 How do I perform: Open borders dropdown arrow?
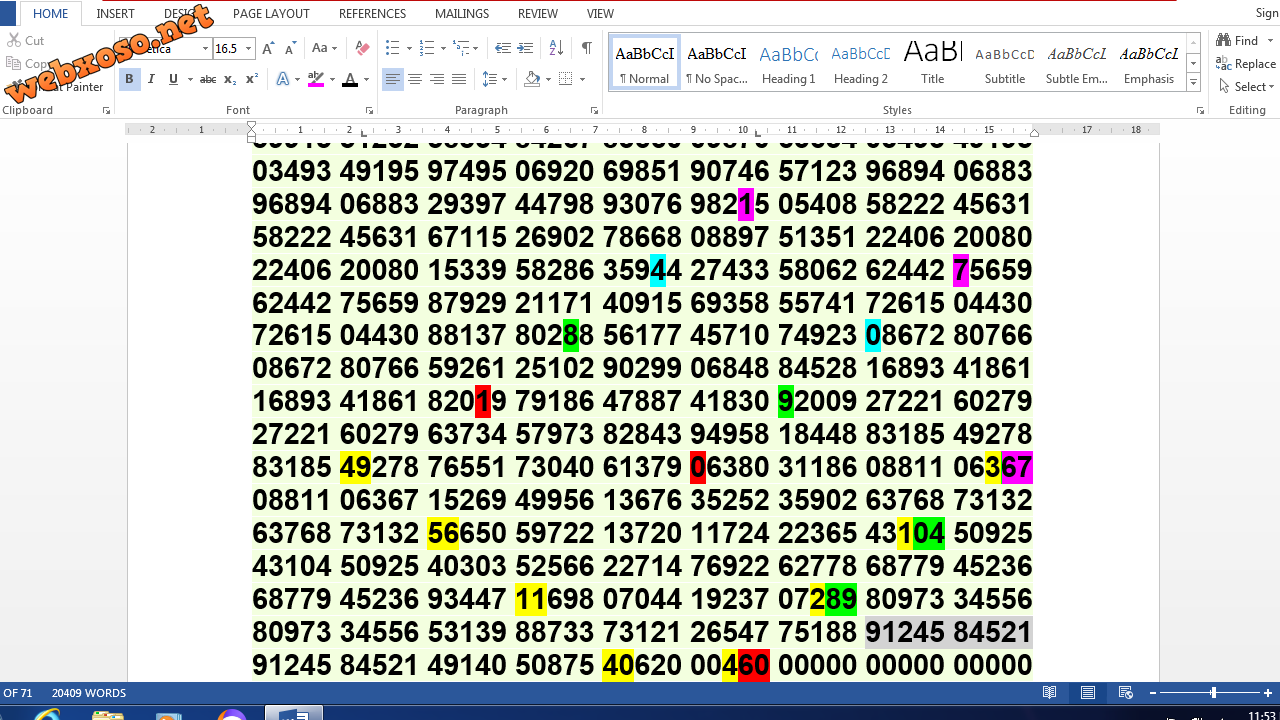(582, 79)
